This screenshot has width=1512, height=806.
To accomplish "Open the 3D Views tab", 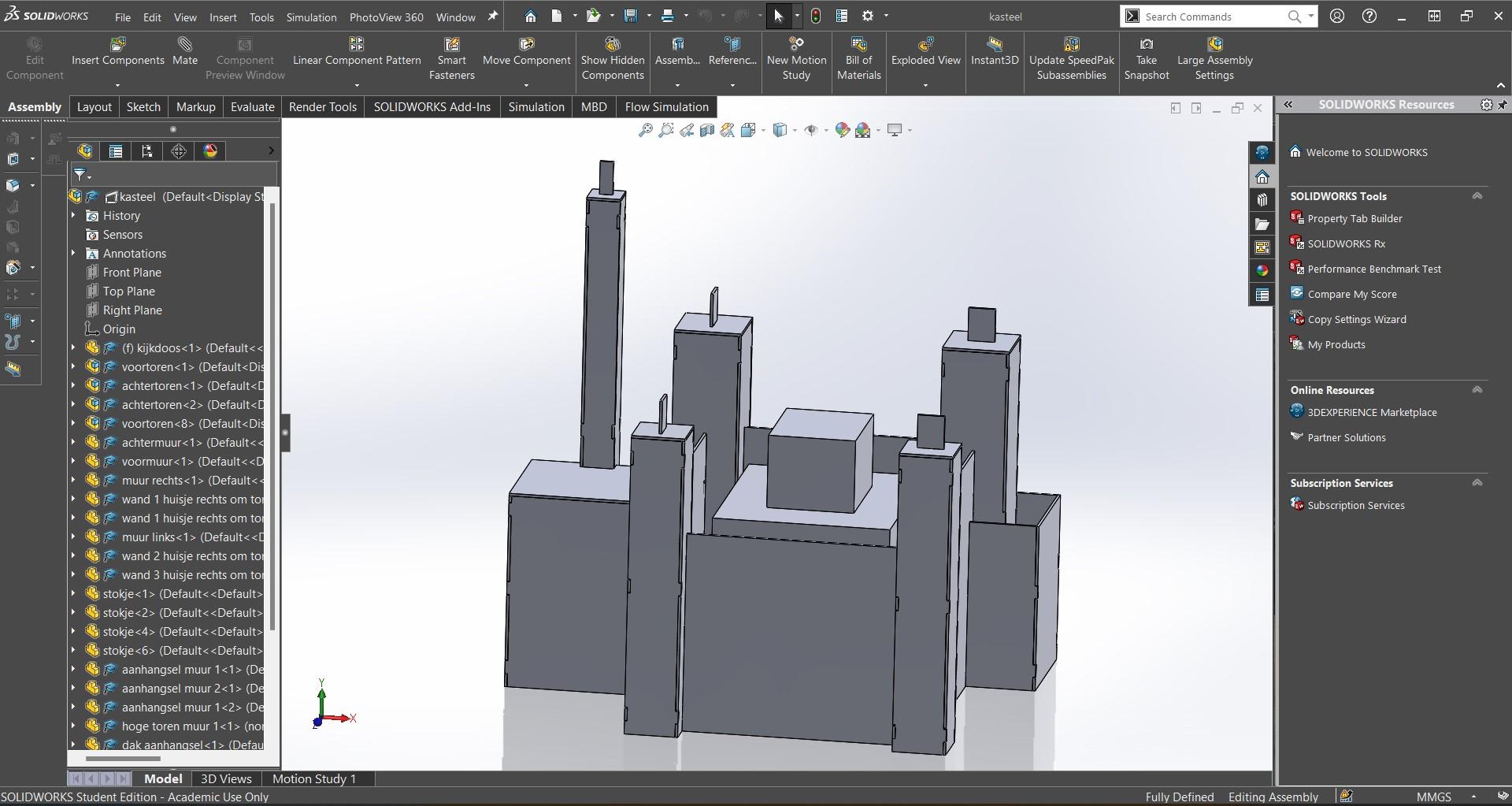I will click(226, 778).
